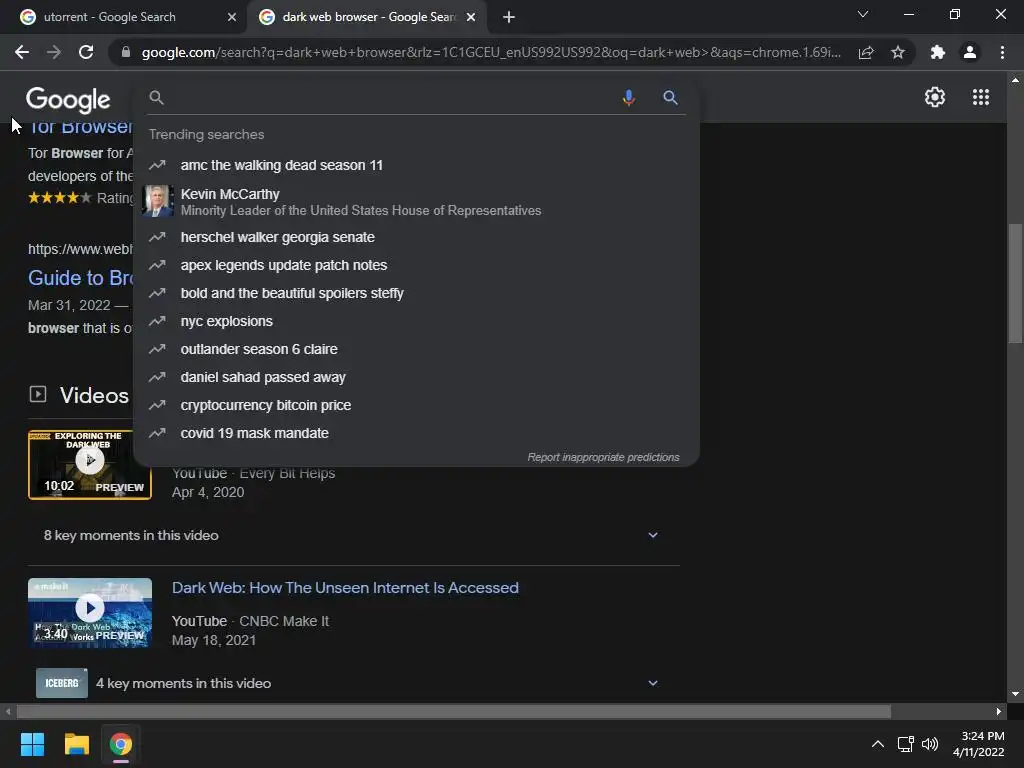Open 'Dark Web: How The Unseen Internet' link
The width and height of the screenshot is (1024, 768).
[345, 588]
